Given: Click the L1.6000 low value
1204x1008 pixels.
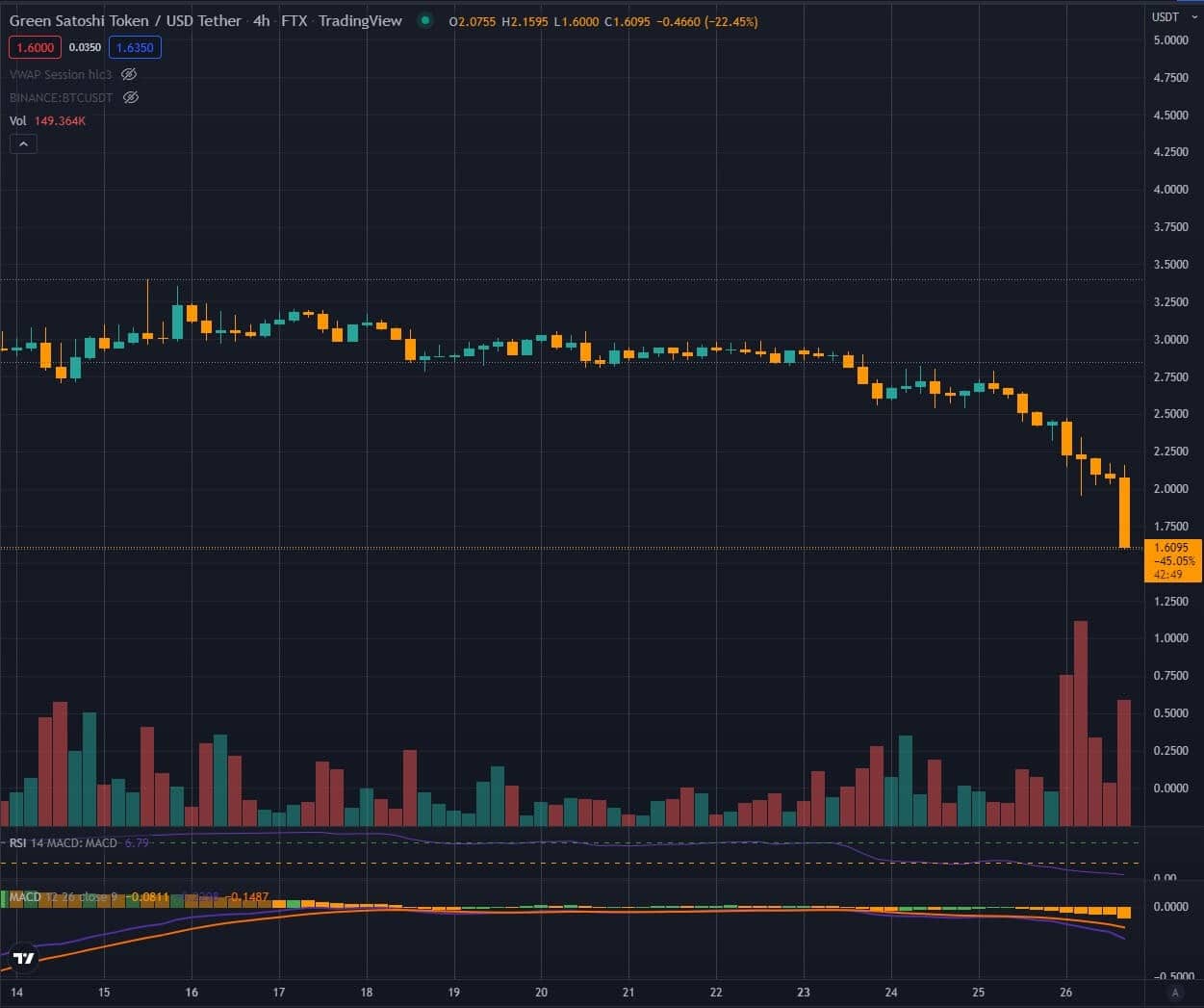Looking at the screenshot, I should pyautogui.click(x=576, y=21).
